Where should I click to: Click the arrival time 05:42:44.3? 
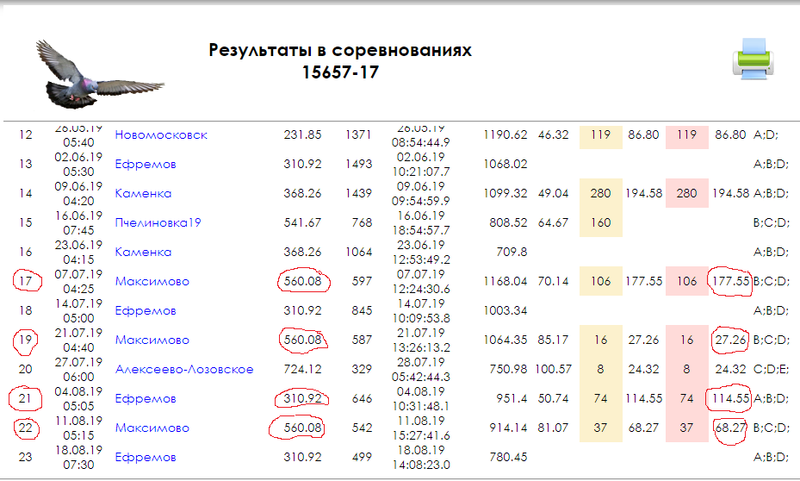pos(421,377)
